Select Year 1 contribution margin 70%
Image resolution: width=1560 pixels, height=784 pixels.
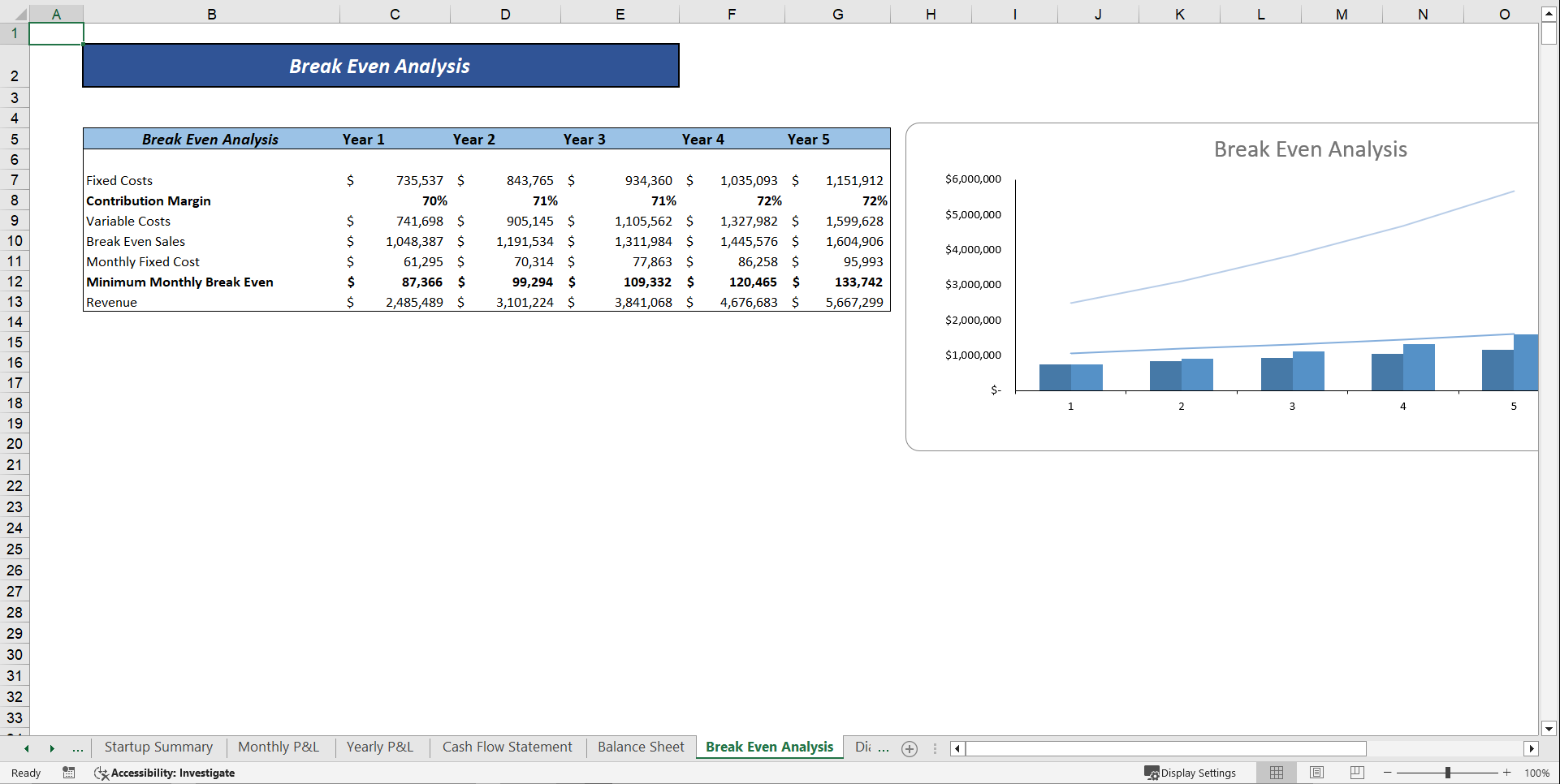[395, 200]
